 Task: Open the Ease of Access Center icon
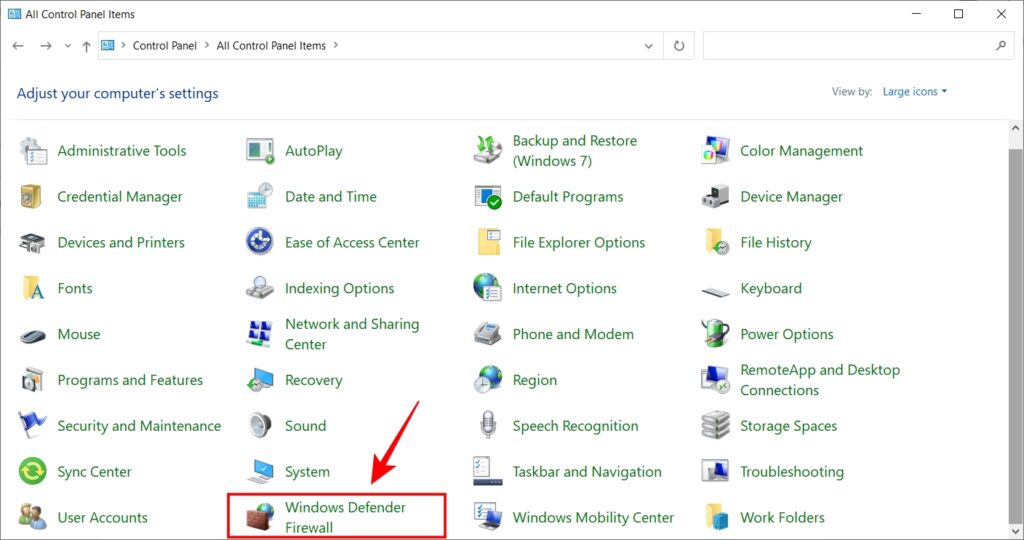tap(260, 242)
